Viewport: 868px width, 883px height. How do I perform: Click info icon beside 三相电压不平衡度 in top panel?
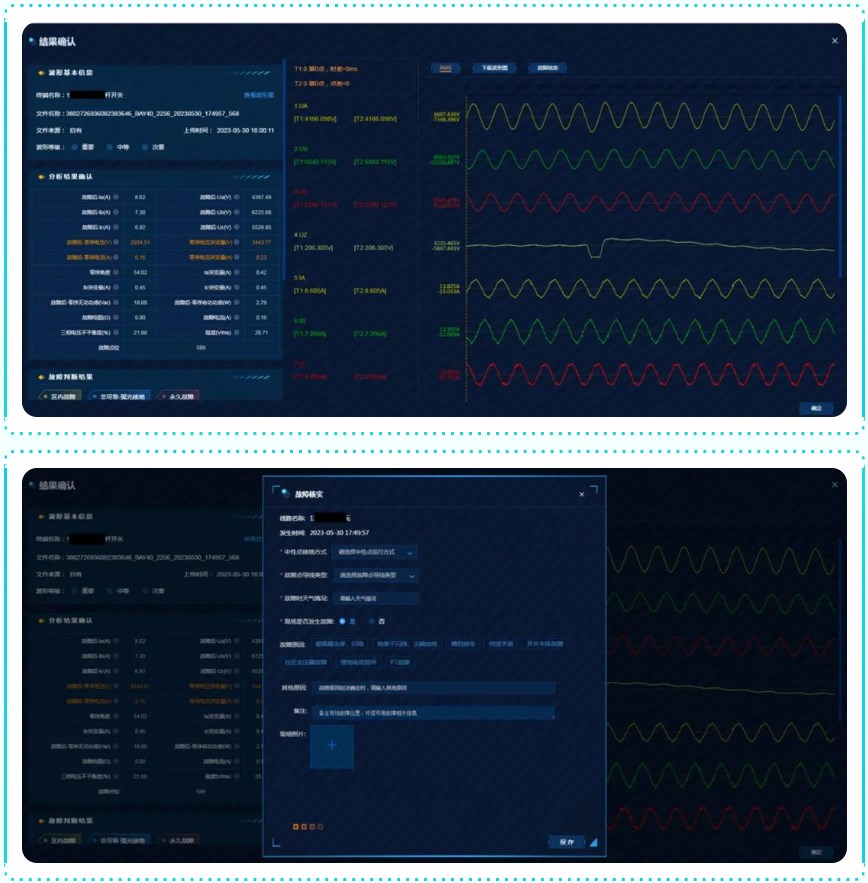point(116,331)
